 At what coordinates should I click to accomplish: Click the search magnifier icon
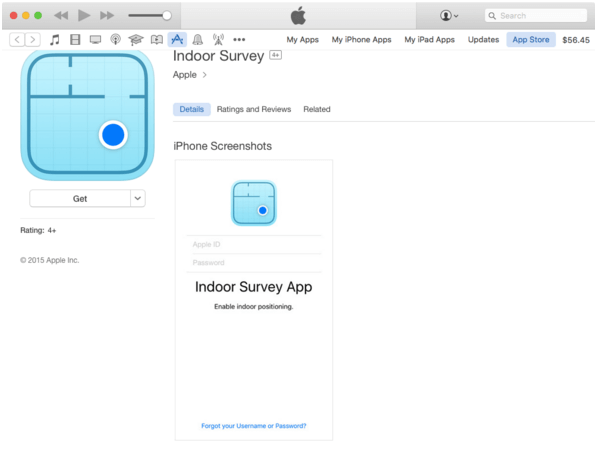[492, 16]
